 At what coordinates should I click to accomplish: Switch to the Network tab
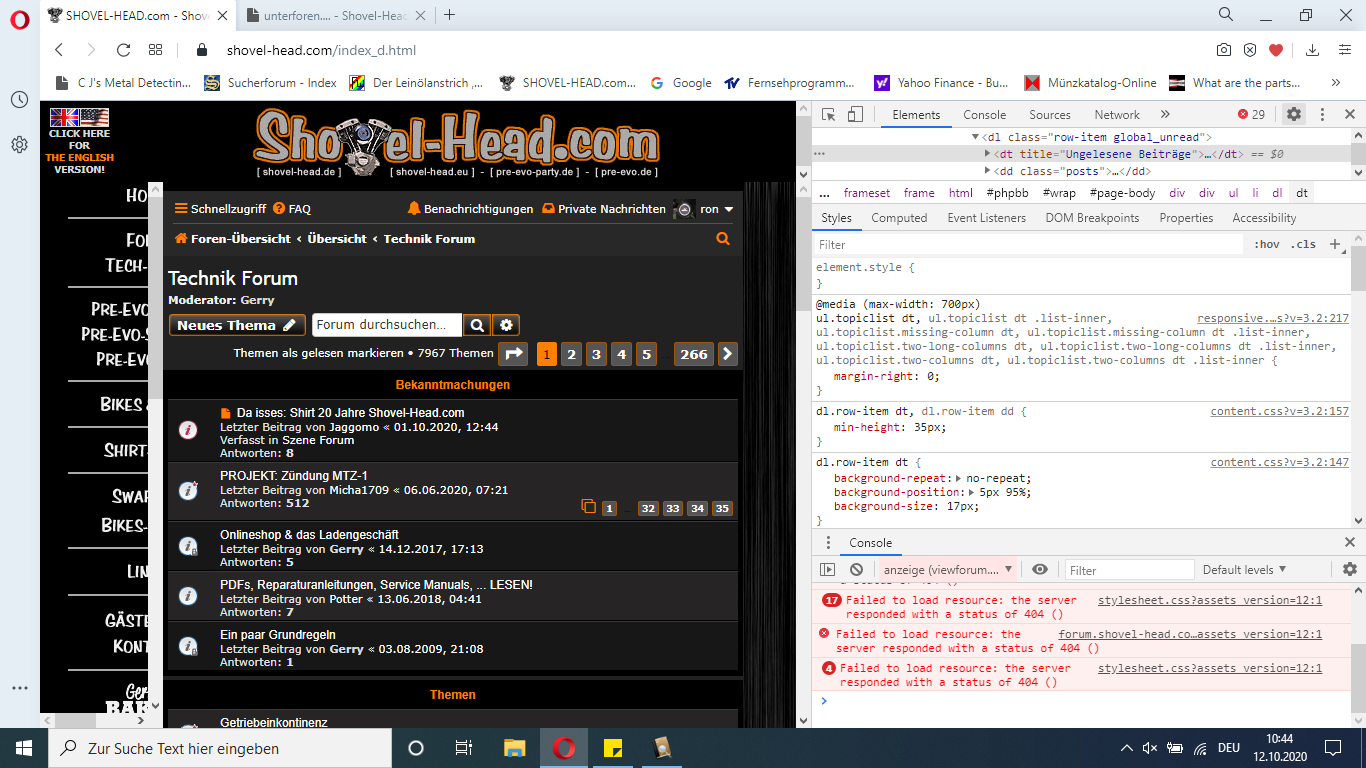click(1117, 114)
